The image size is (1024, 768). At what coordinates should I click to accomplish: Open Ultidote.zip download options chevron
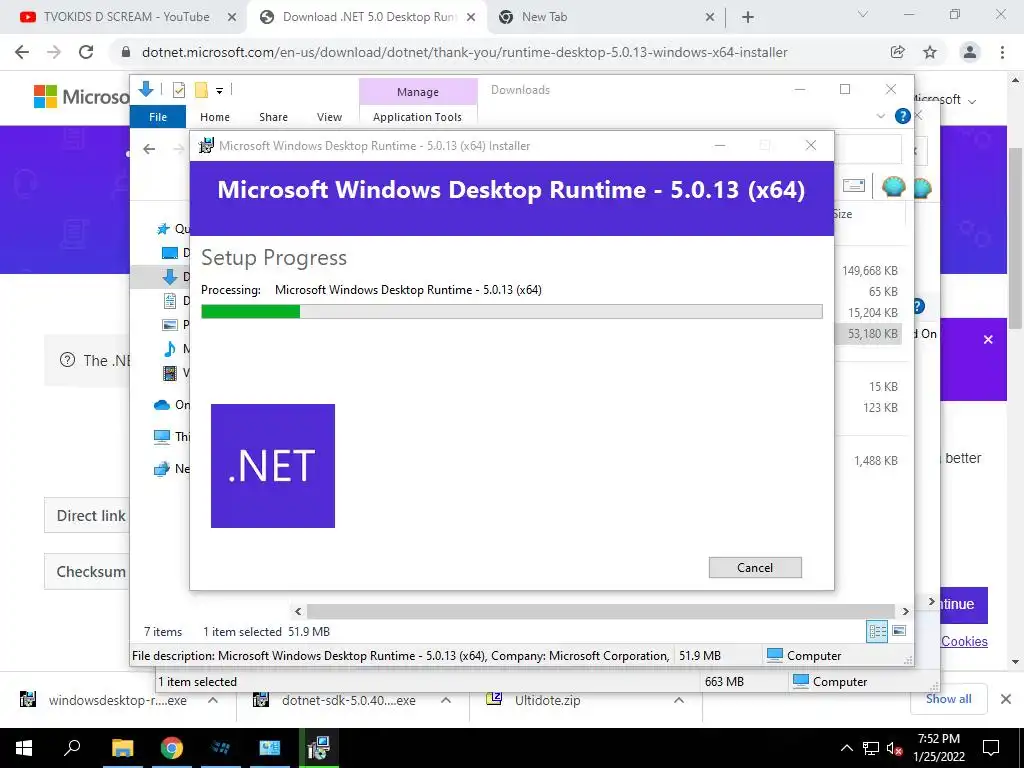679,700
